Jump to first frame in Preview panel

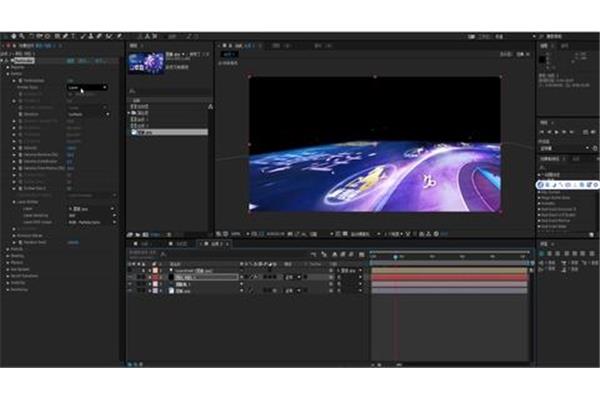coord(542,132)
